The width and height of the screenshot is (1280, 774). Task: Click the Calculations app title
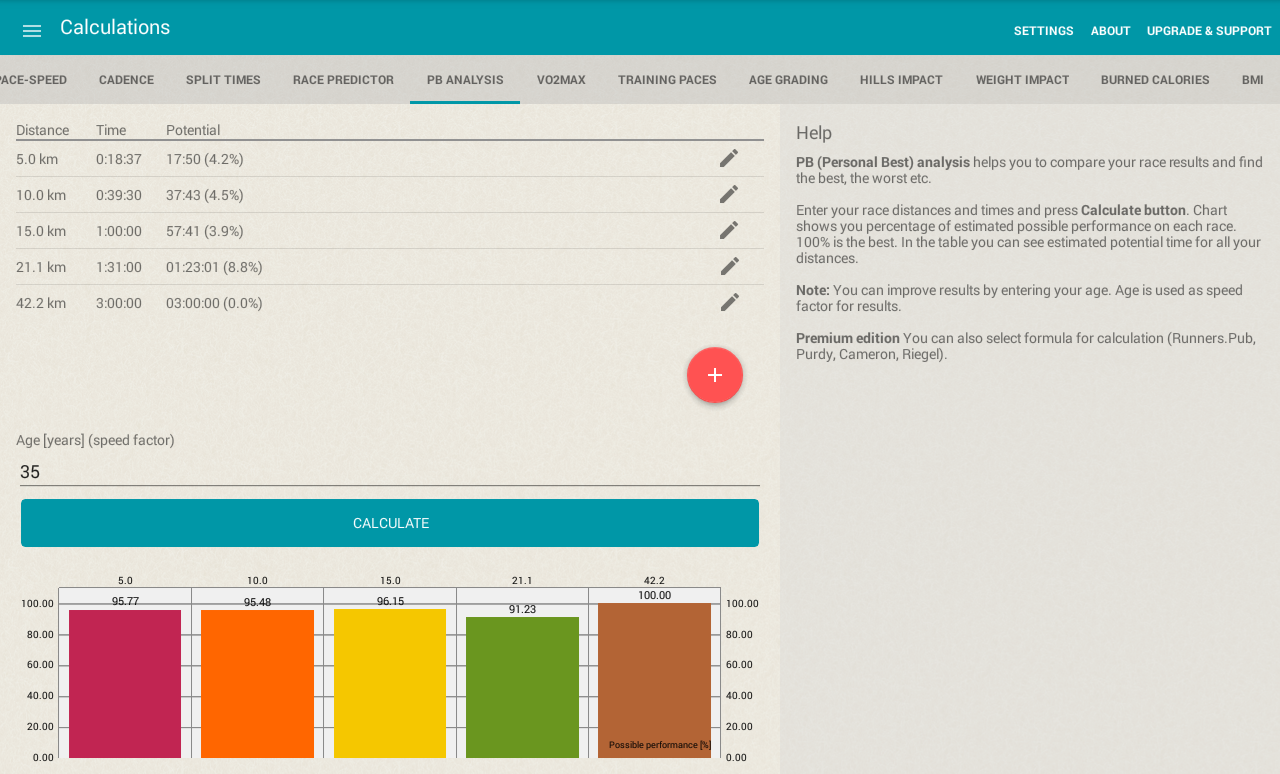(x=115, y=28)
